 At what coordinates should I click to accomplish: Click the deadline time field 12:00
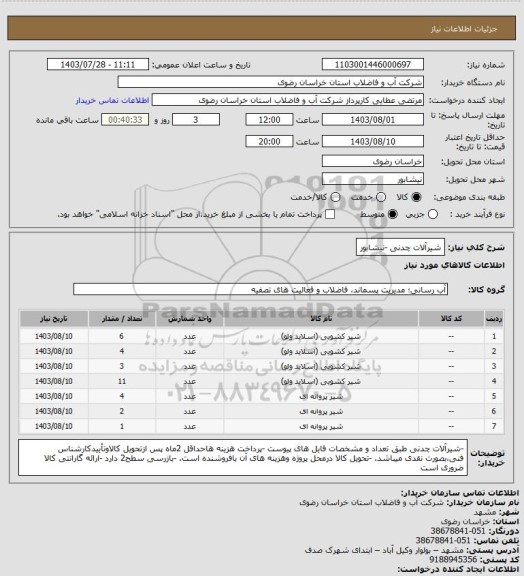pyautogui.click(x=269, y=120)
